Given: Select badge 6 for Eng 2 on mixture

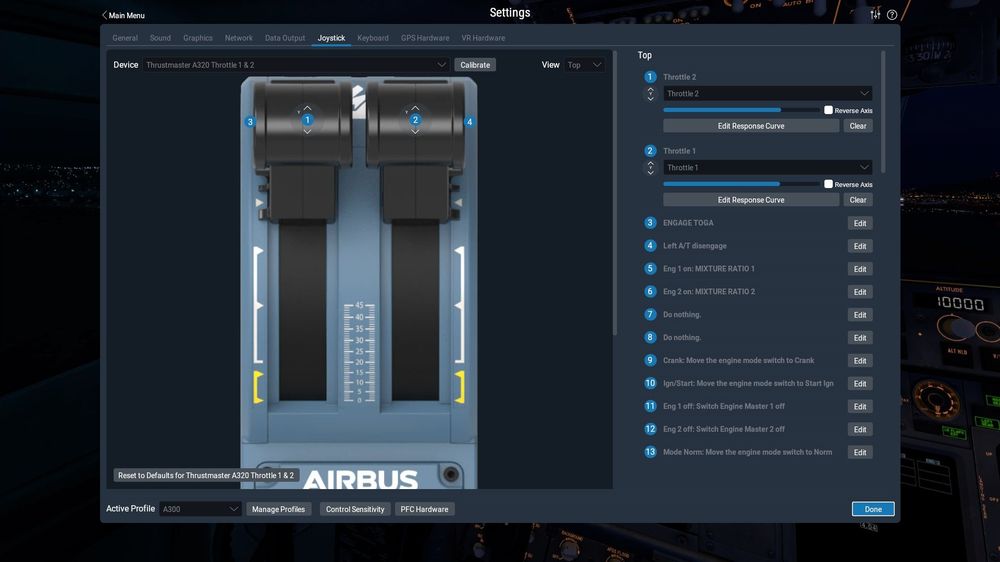Looking at the screenshot, I should [x=650, y=292].
